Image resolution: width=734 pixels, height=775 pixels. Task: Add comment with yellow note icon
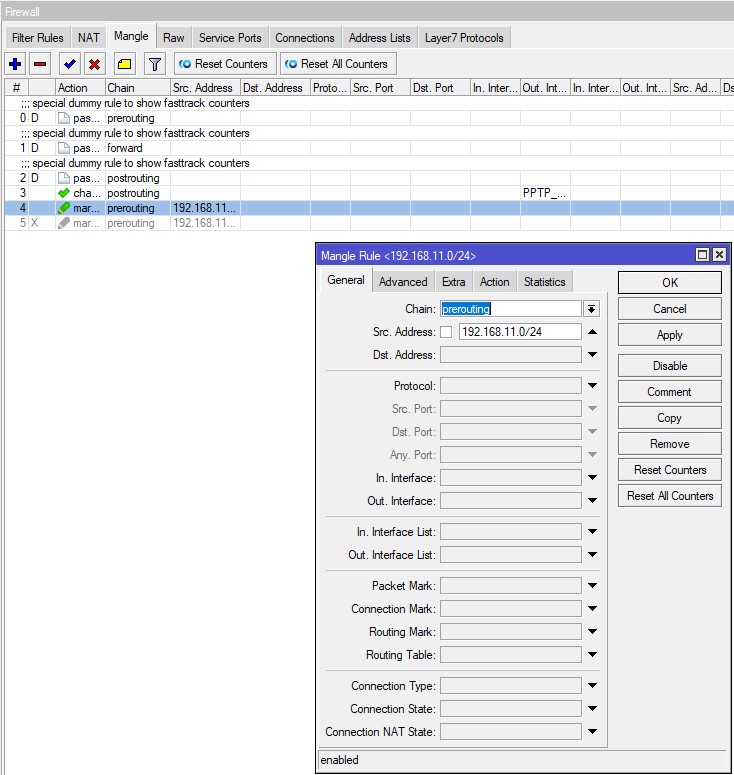124,64
